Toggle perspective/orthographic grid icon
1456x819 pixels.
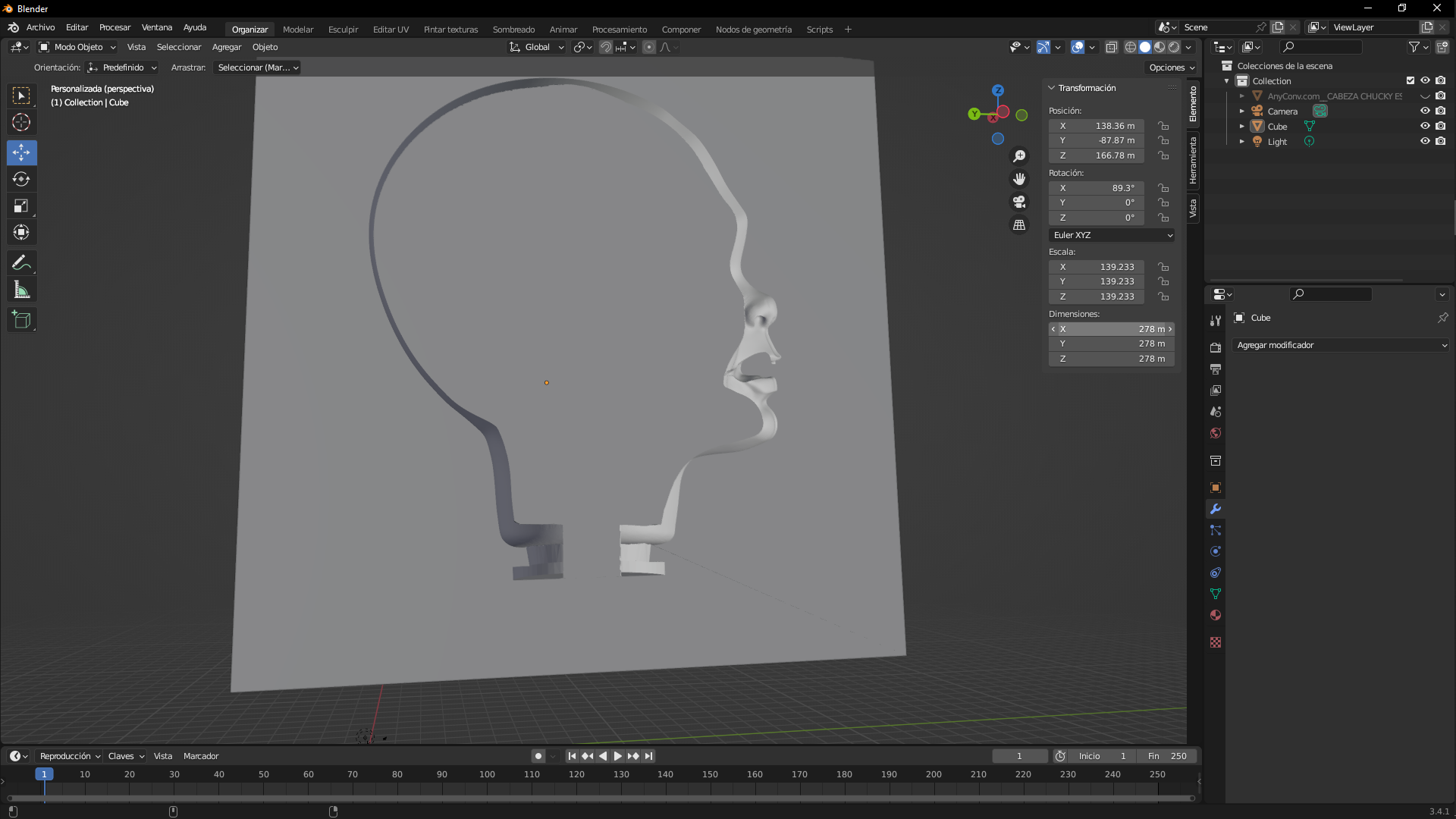pos(1019,225)
